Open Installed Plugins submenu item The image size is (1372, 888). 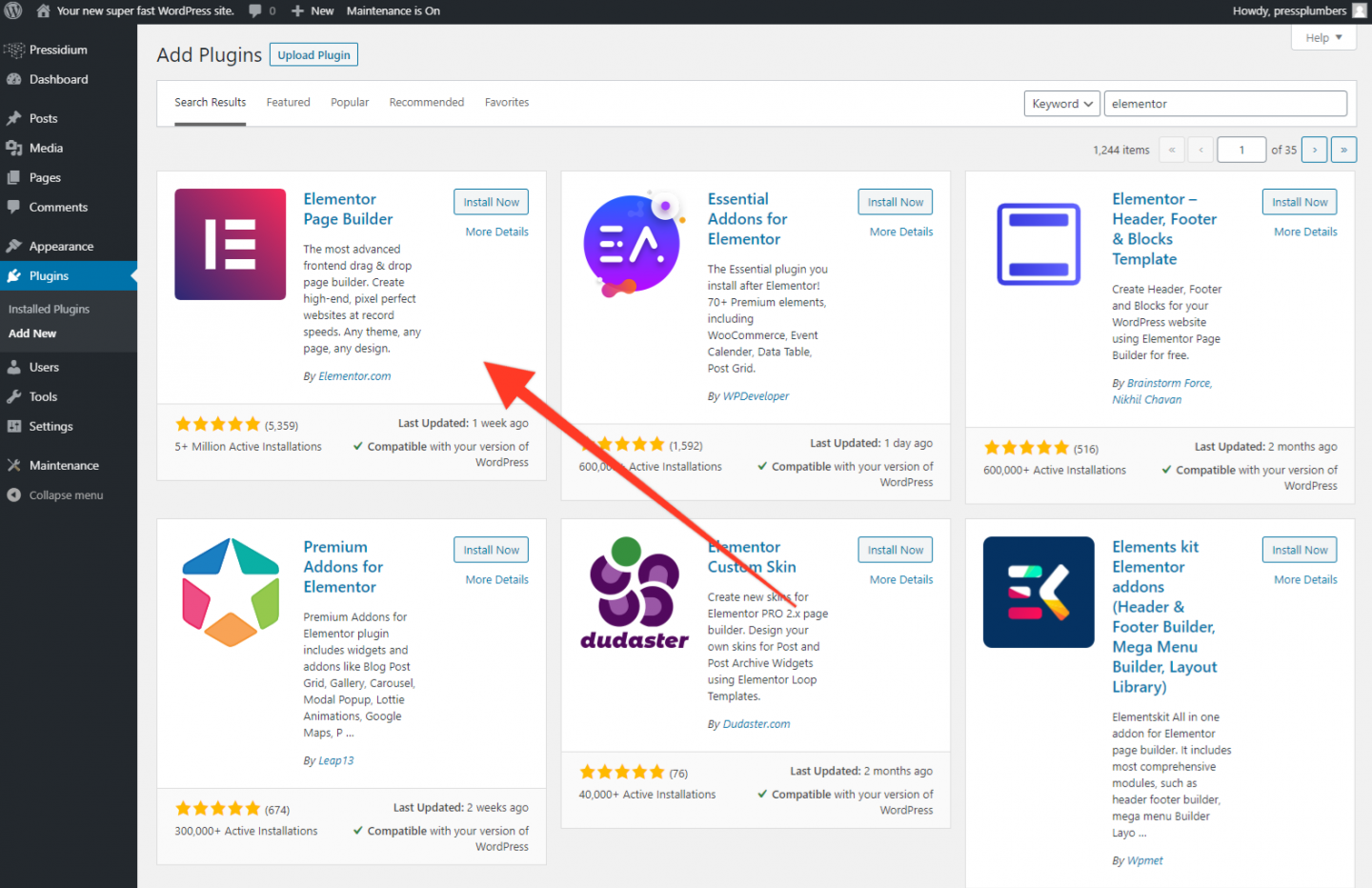pos(50,309)
